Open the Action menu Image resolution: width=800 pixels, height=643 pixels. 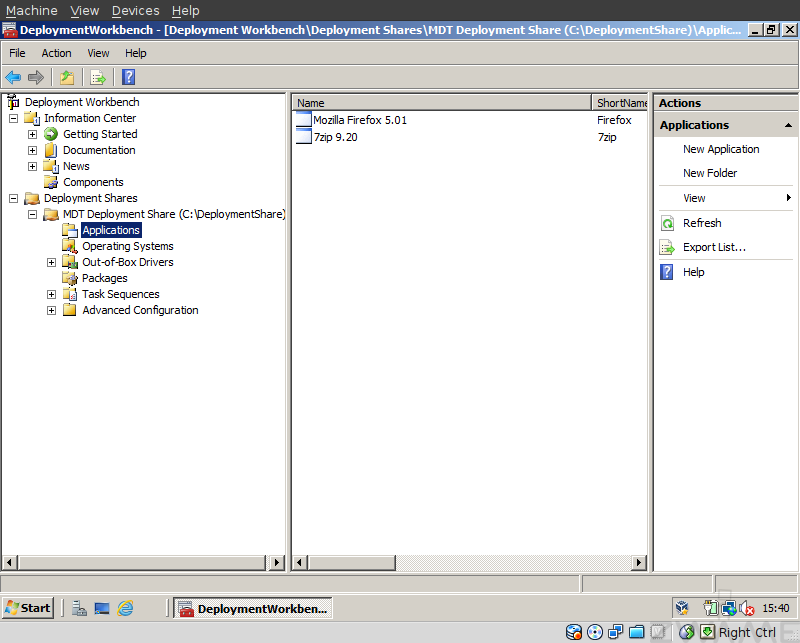[x=56, y=53]
